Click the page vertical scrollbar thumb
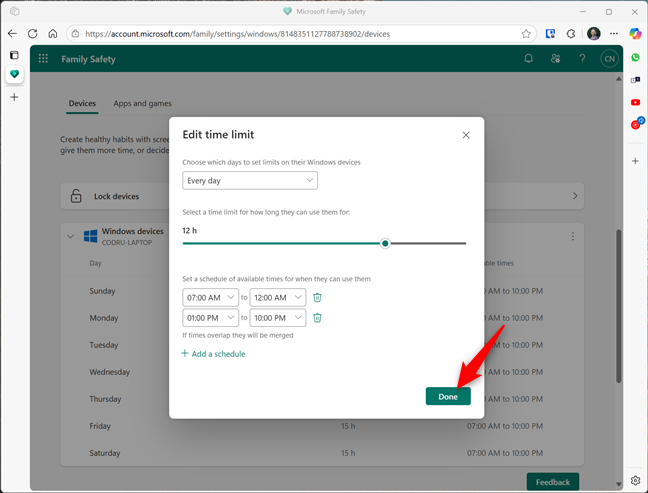This screenshot has width=648, height=493. point(618,306)
